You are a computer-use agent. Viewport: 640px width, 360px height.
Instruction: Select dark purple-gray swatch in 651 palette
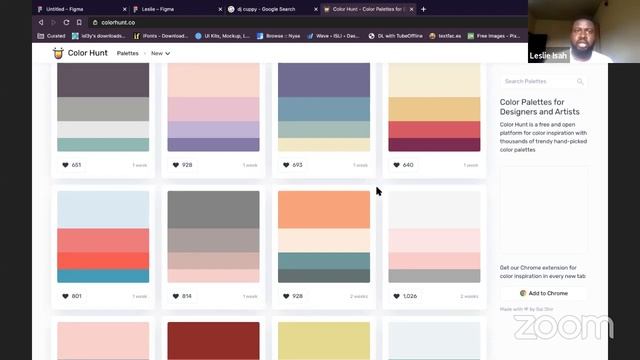[103, 80]
